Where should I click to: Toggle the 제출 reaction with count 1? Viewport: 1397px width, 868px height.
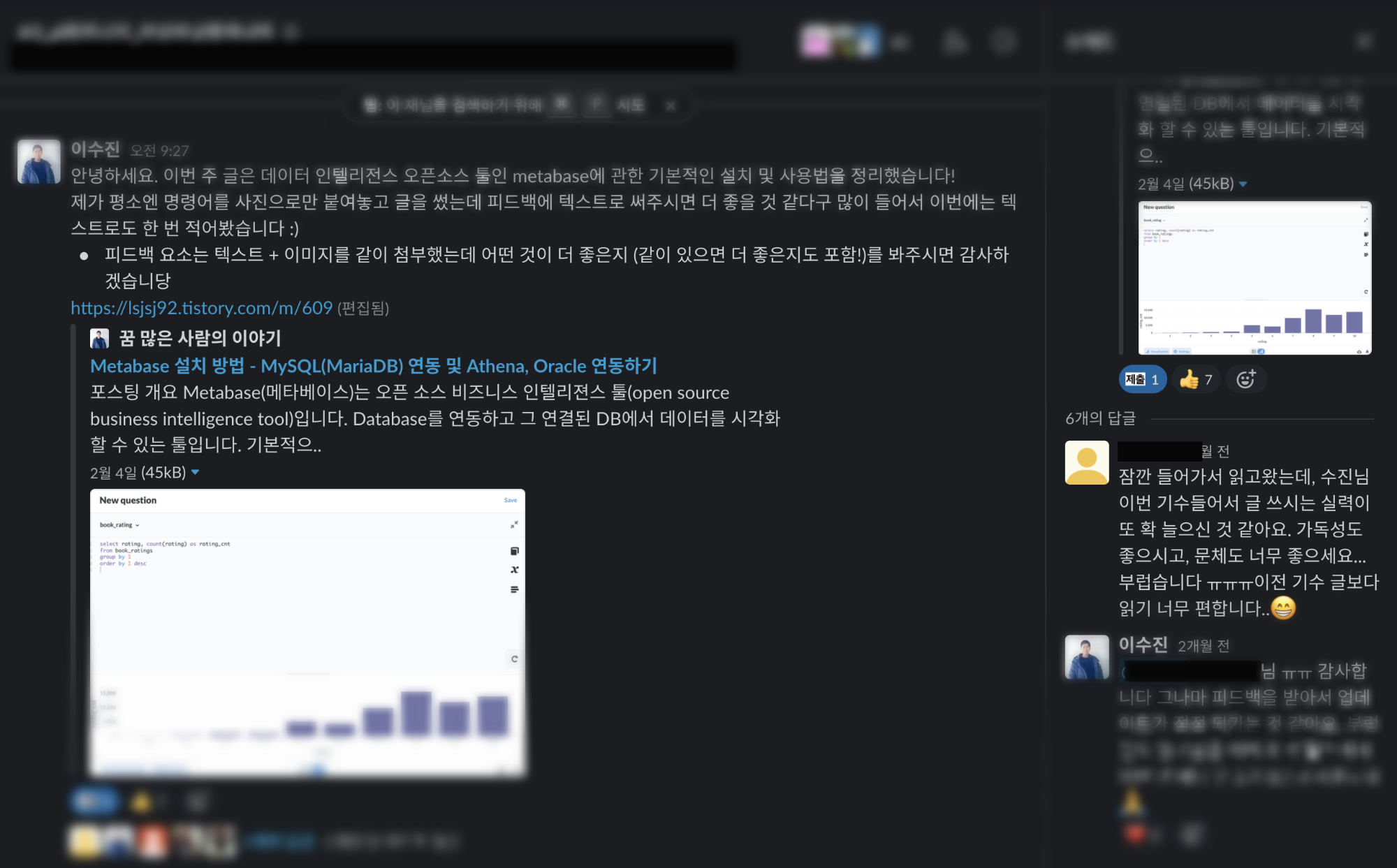(1142, 379)
